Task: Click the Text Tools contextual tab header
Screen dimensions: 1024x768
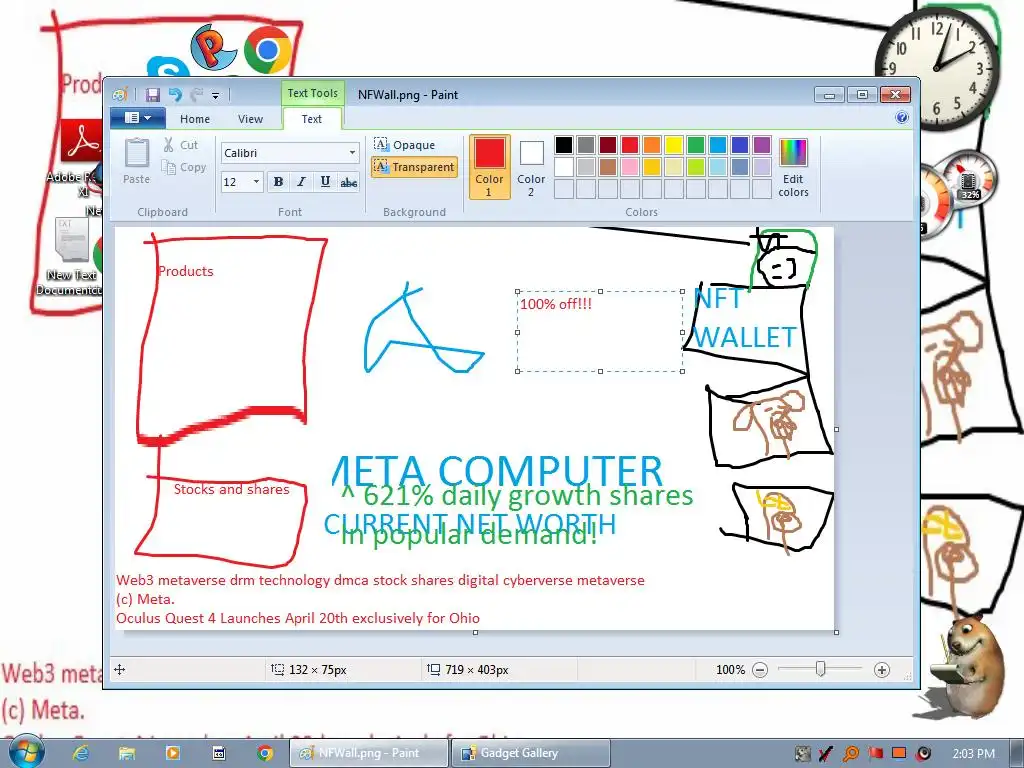Action: pyautogui.click(x=313, y=93)
